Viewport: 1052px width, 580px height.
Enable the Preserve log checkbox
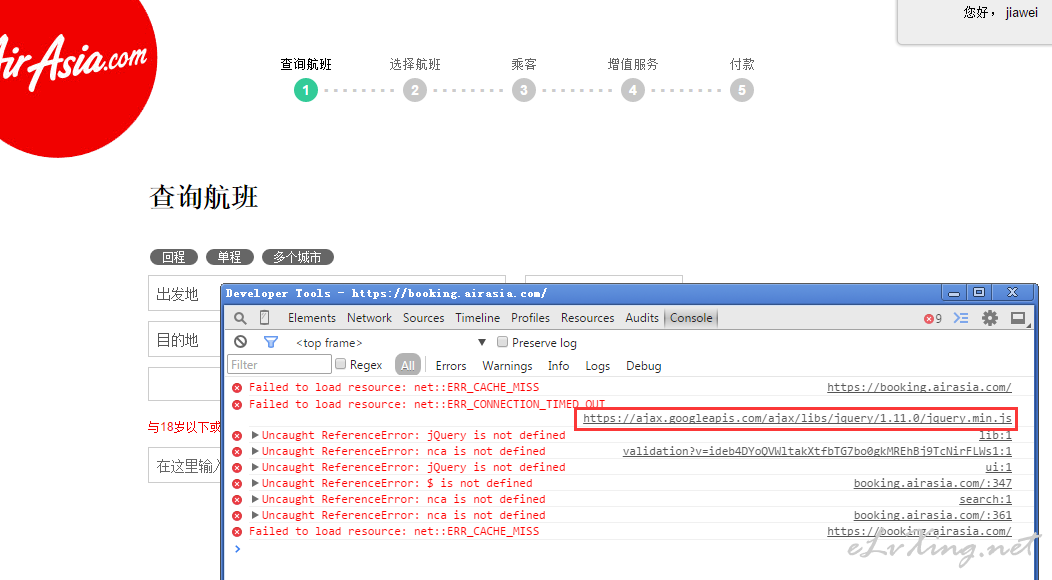502,342
